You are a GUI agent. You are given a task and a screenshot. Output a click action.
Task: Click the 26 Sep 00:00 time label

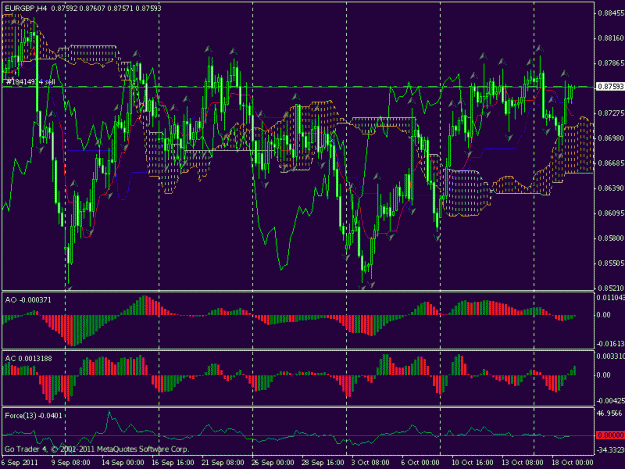pos(273,462)
